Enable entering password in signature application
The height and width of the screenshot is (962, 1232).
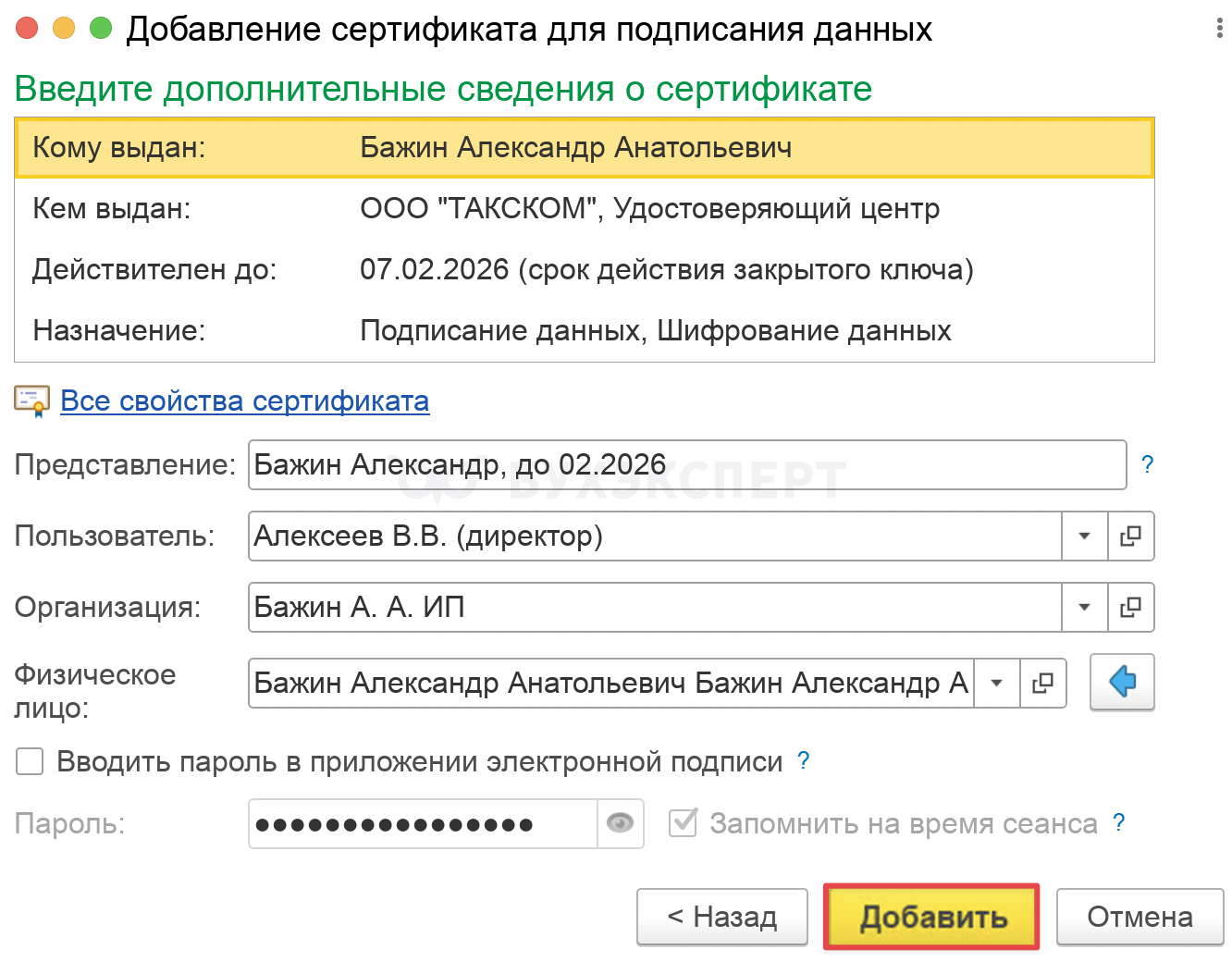tap(30, 762)
